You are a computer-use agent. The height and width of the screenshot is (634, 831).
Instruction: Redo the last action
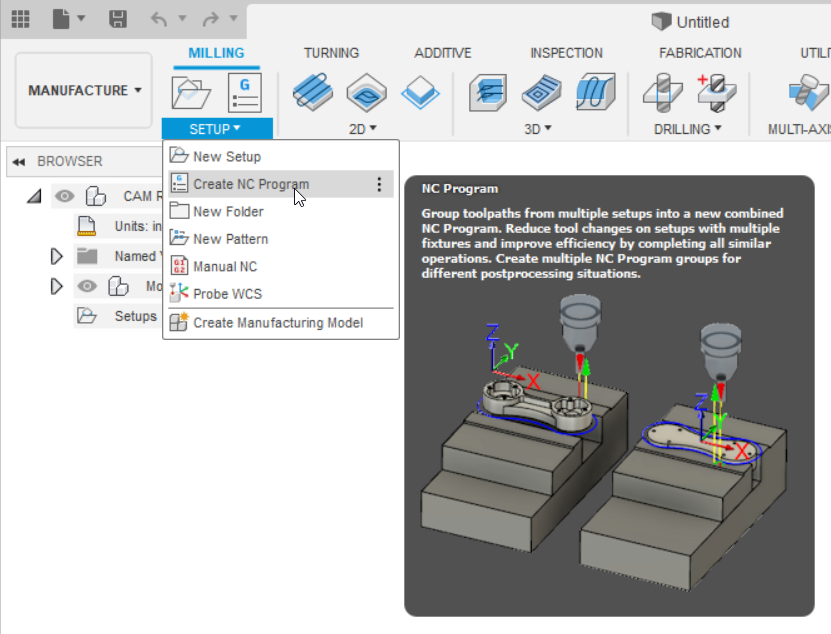[210, 19]
